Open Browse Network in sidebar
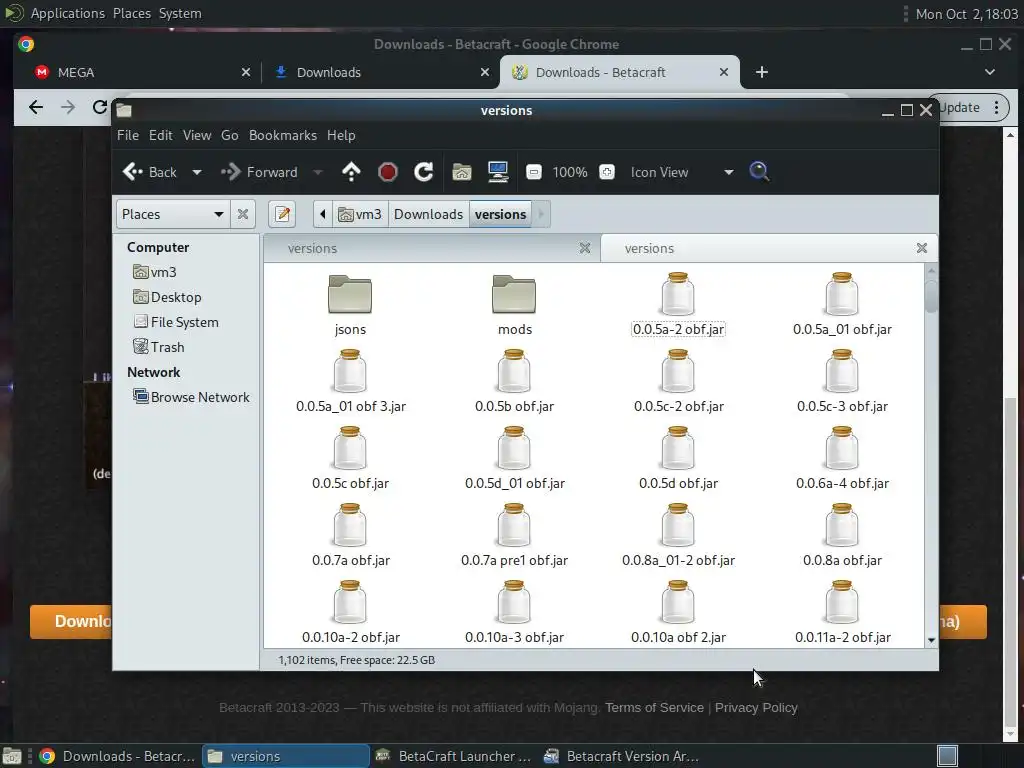This screenshot has width=1024, height=768. 191,397
